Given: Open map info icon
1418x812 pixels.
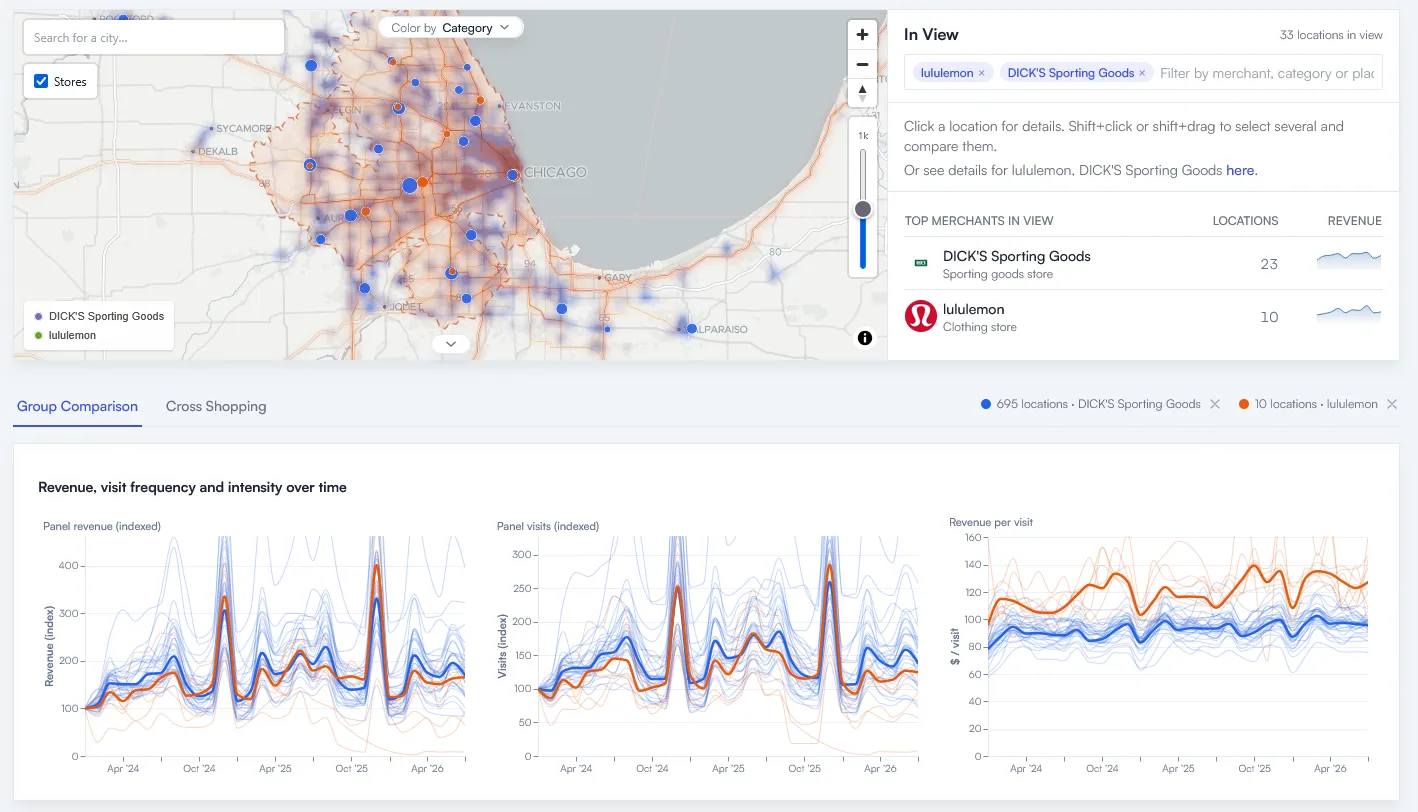Looking at the screenshot, I should click(865, 338).
